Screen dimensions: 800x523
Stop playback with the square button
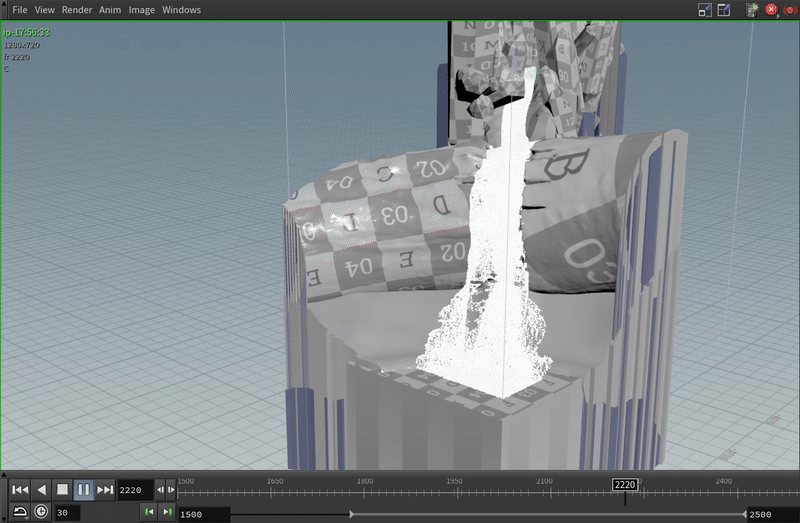click(x=62, y=490)
